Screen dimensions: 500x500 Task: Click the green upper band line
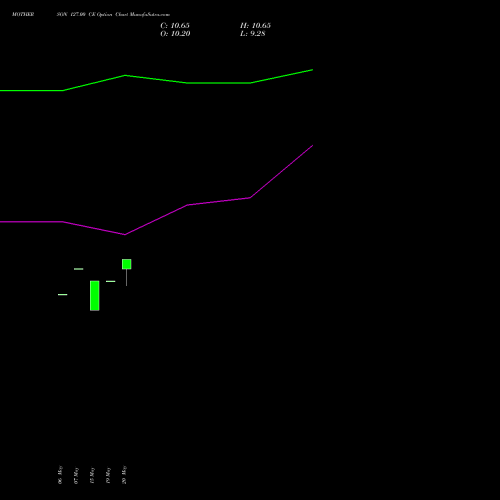click(156, 79)
